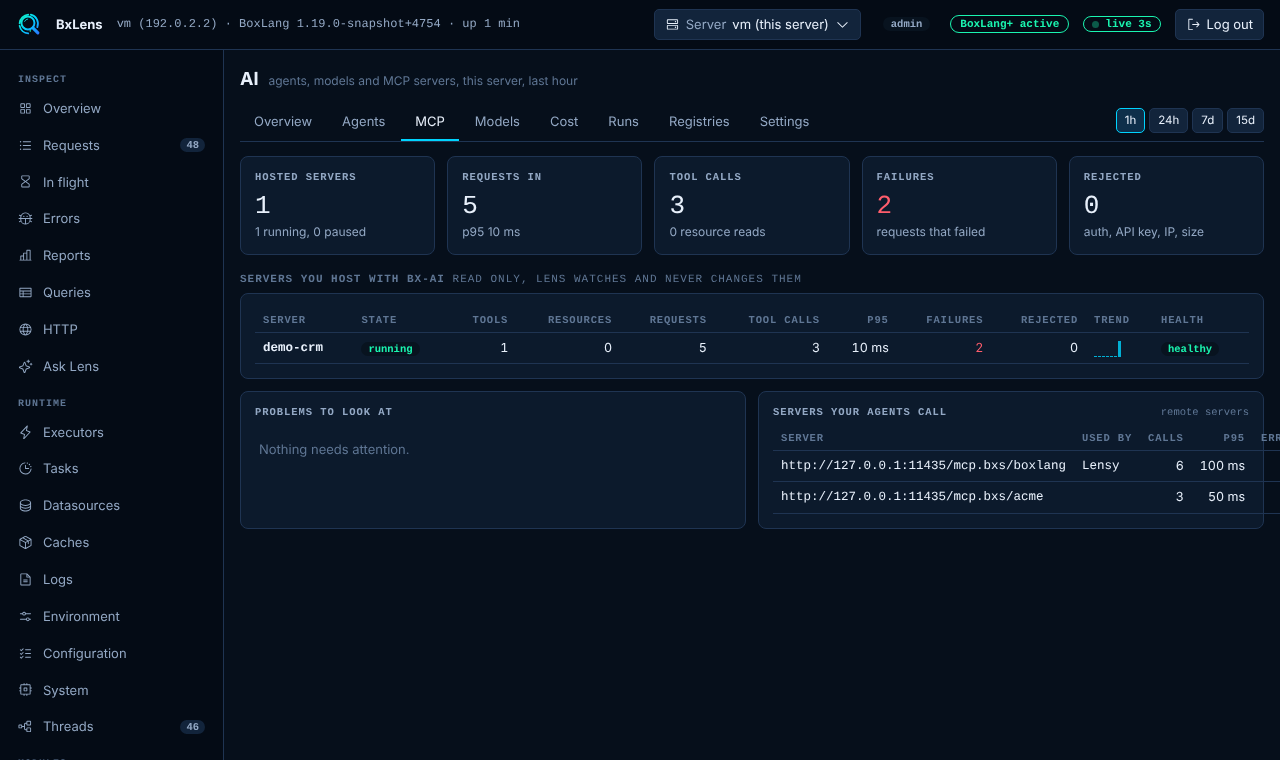
Task: Open the Registries tab
Action: [x=699, y=121]
